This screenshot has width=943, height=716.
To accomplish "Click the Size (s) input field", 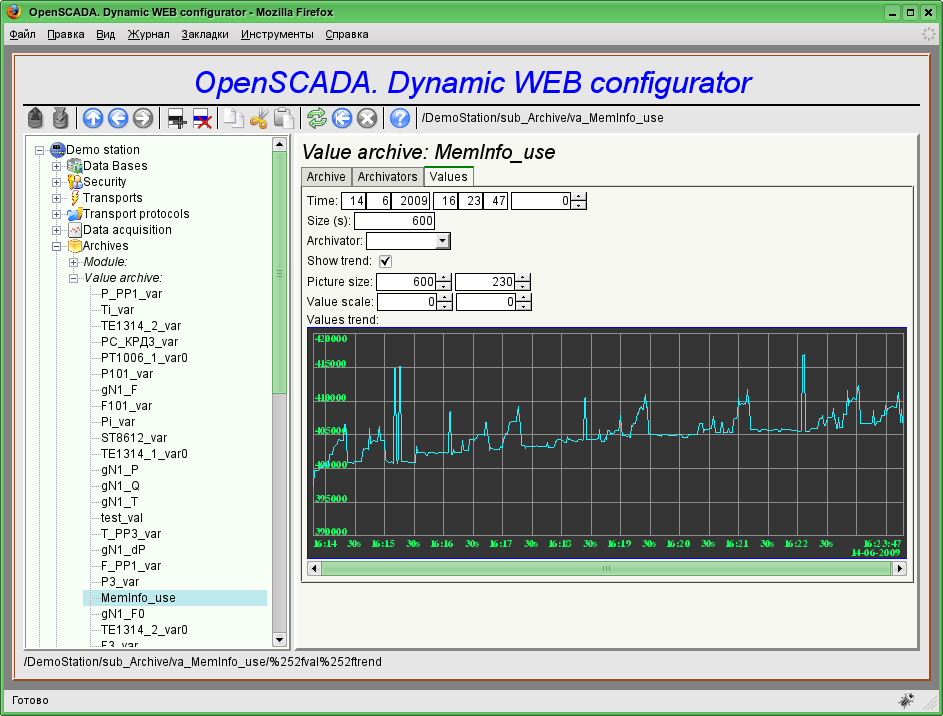I will (x=395, y=221).
